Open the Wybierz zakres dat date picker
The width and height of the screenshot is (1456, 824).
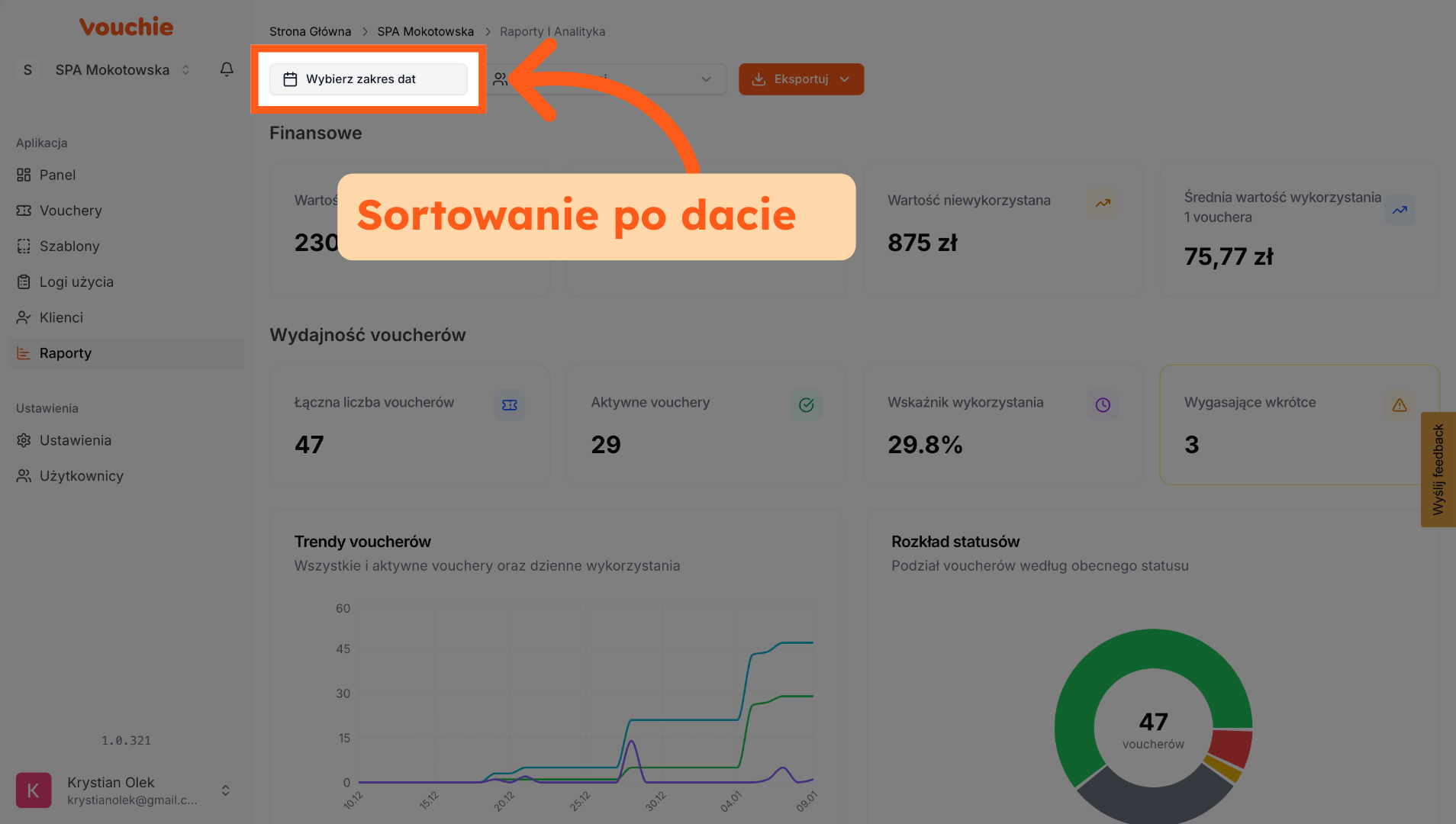(x=368, y=79)
